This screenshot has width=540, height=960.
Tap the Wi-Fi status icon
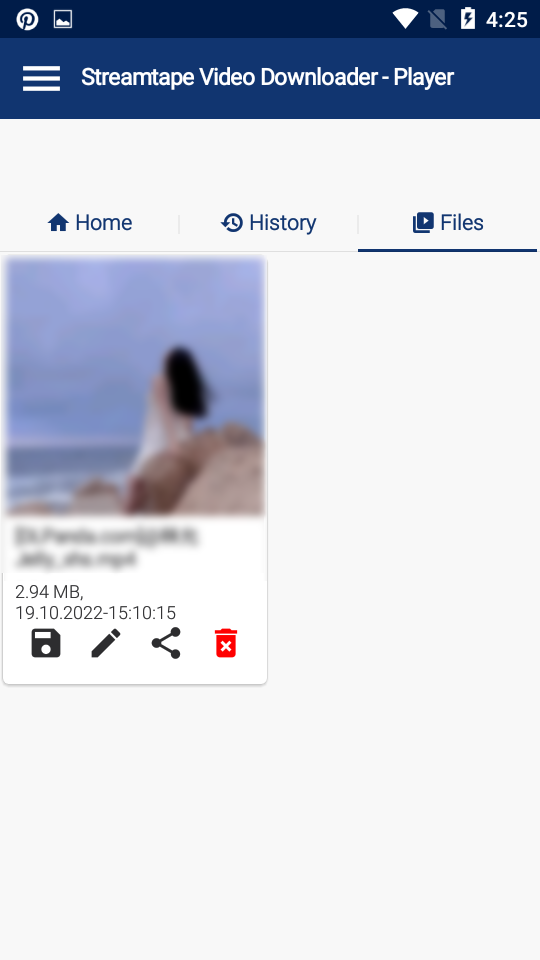tap(405, 19)
